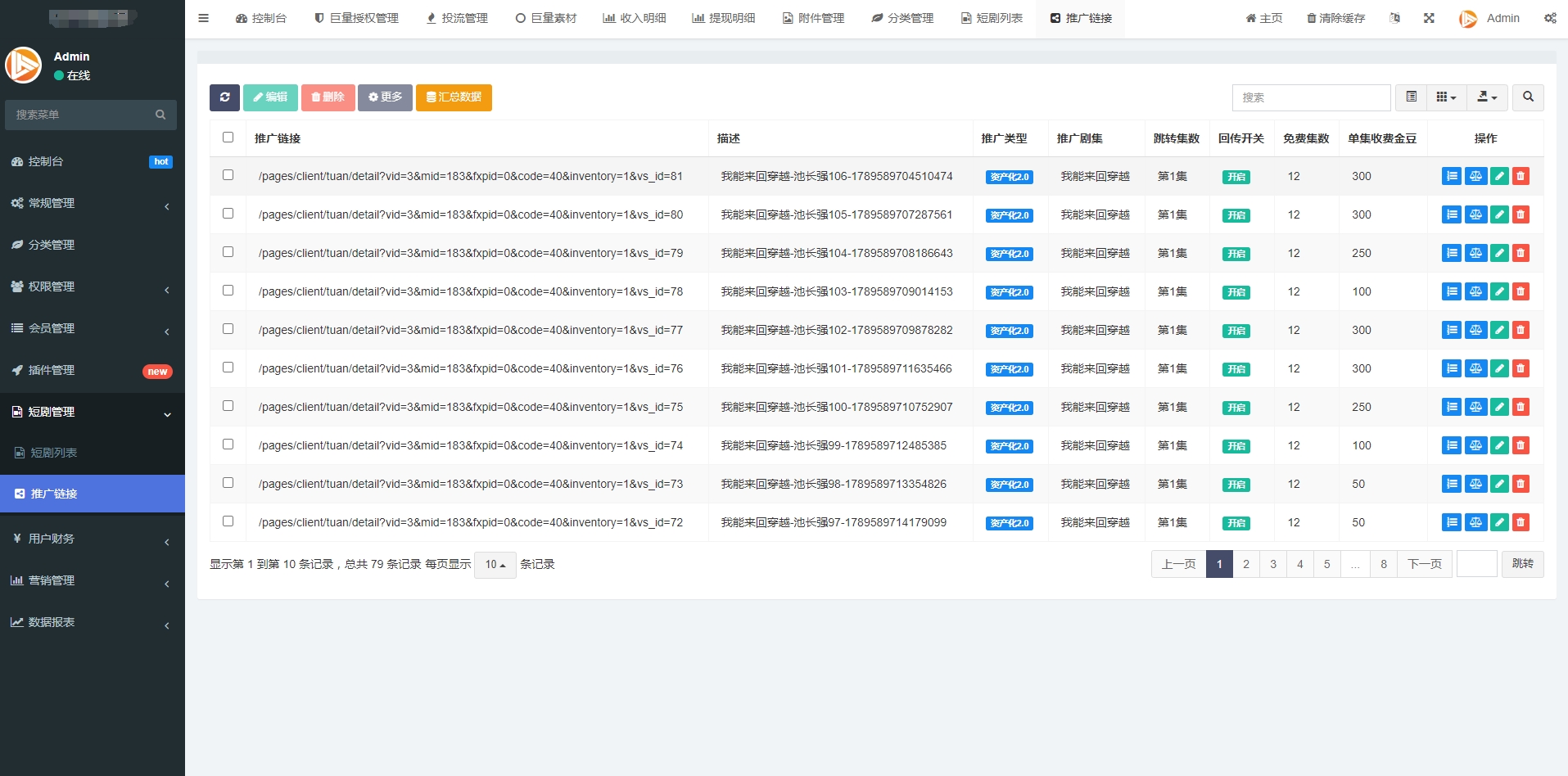The width and height of the screenshot is (1568, 776).
Task: Click the sidebar menu search magnifier
Action: coord(160,115)
